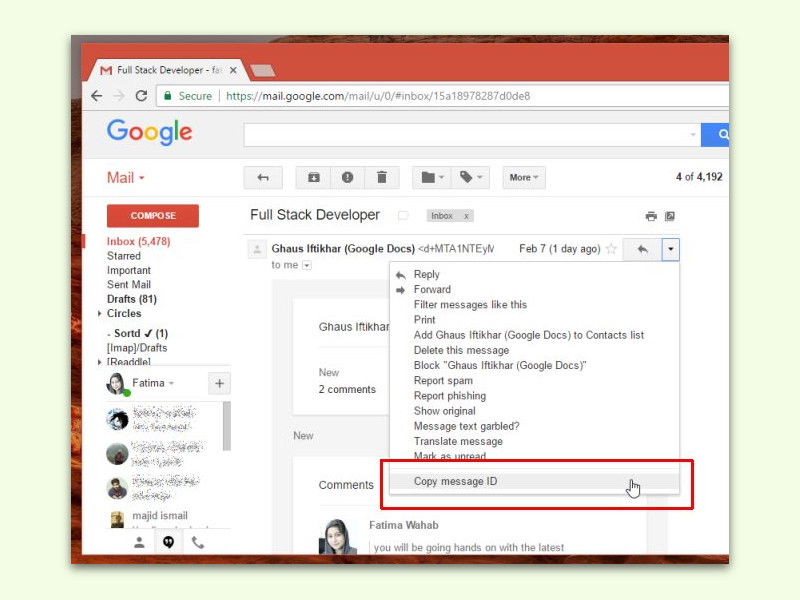800x600 pixels.
Task: Open search options arrow in search box
Action: [x=693, y=135]
